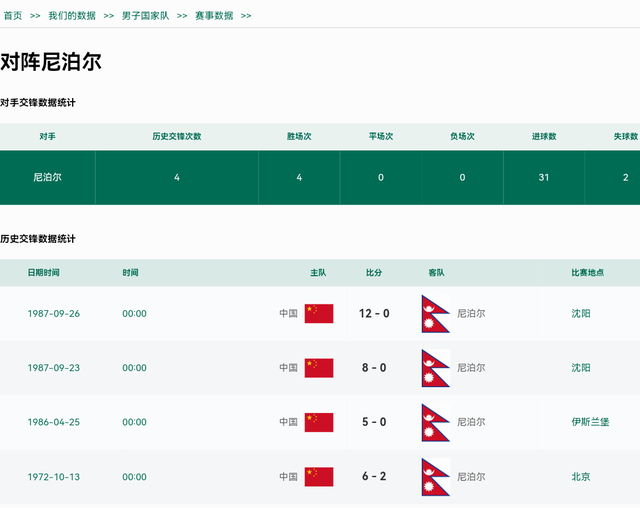Click 对手 column header

click(47, 136)
